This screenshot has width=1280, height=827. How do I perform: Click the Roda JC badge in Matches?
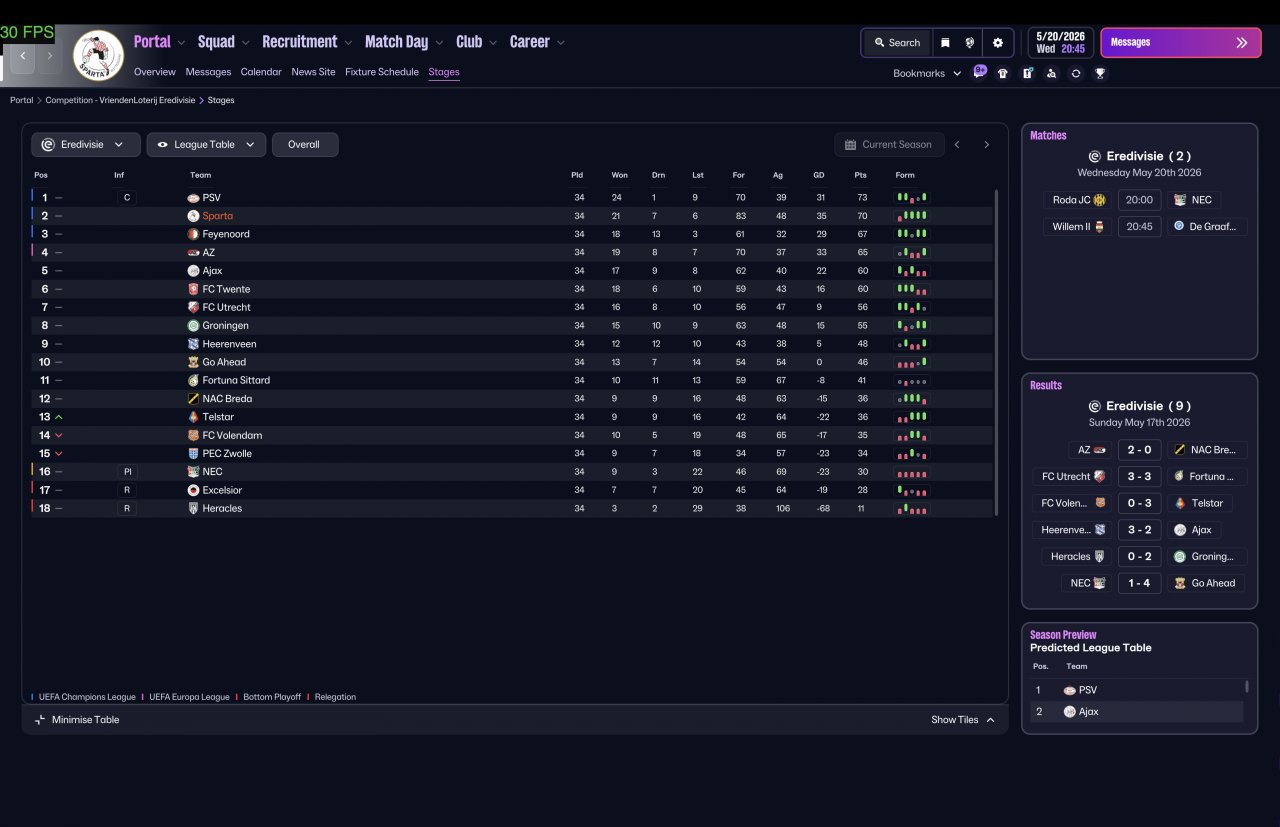click(x=1100, y=200)
